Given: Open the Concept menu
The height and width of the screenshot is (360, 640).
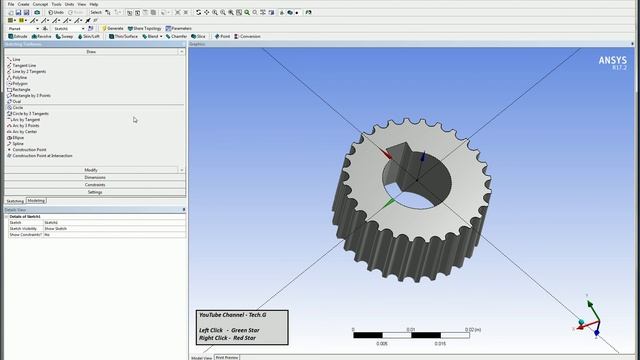Looking at the screenshot, I should point(40,4).
